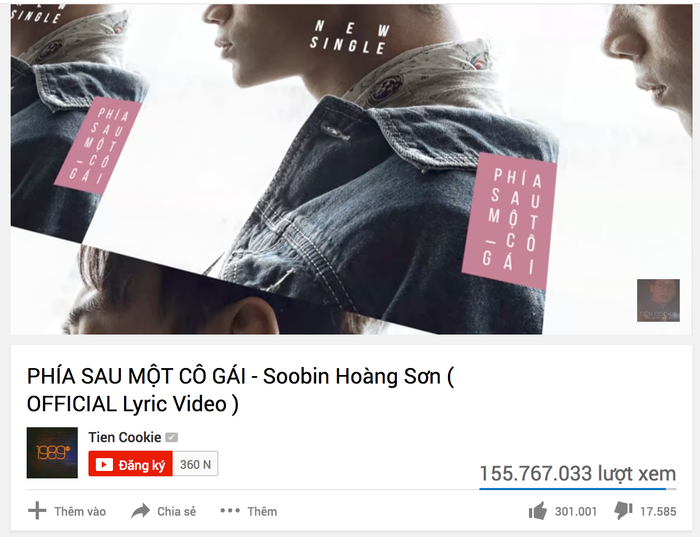Select the Thêm vào label
Screen dimensions: 700x537
[x=80, y=511]
